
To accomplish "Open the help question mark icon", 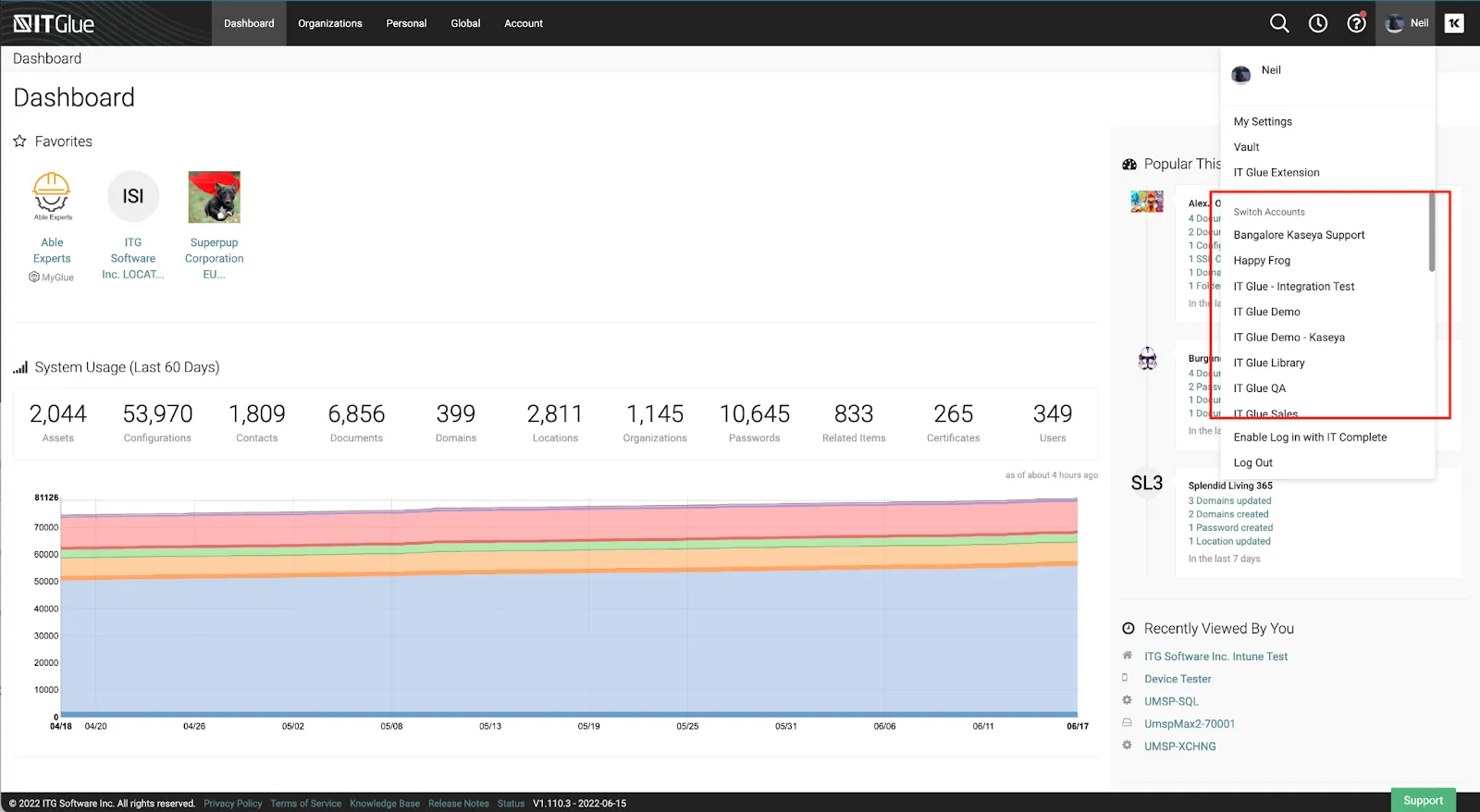I will pos(1356,23).
